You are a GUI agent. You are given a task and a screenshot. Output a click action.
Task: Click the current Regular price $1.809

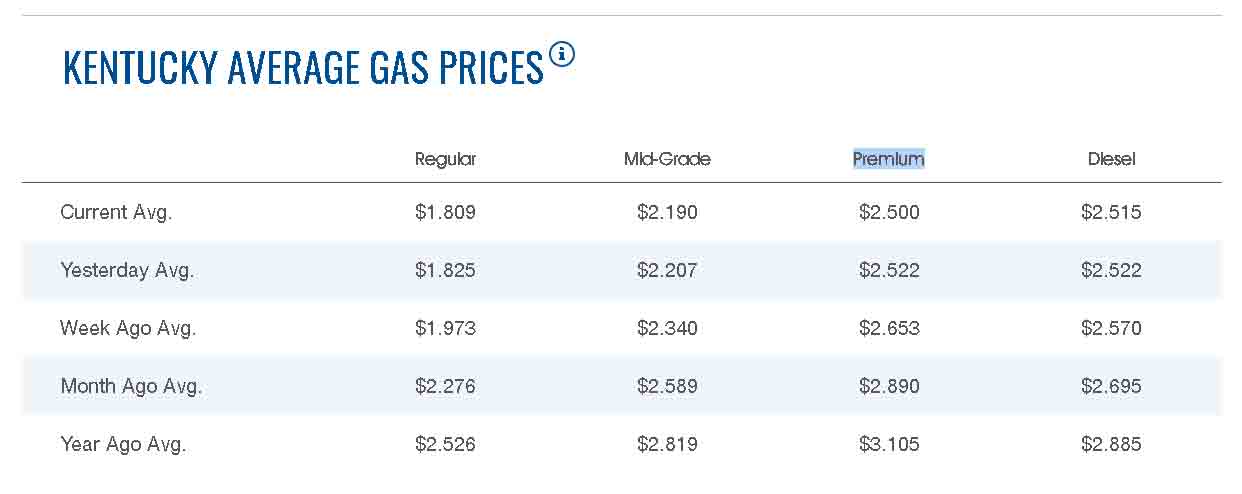(446, 212)
